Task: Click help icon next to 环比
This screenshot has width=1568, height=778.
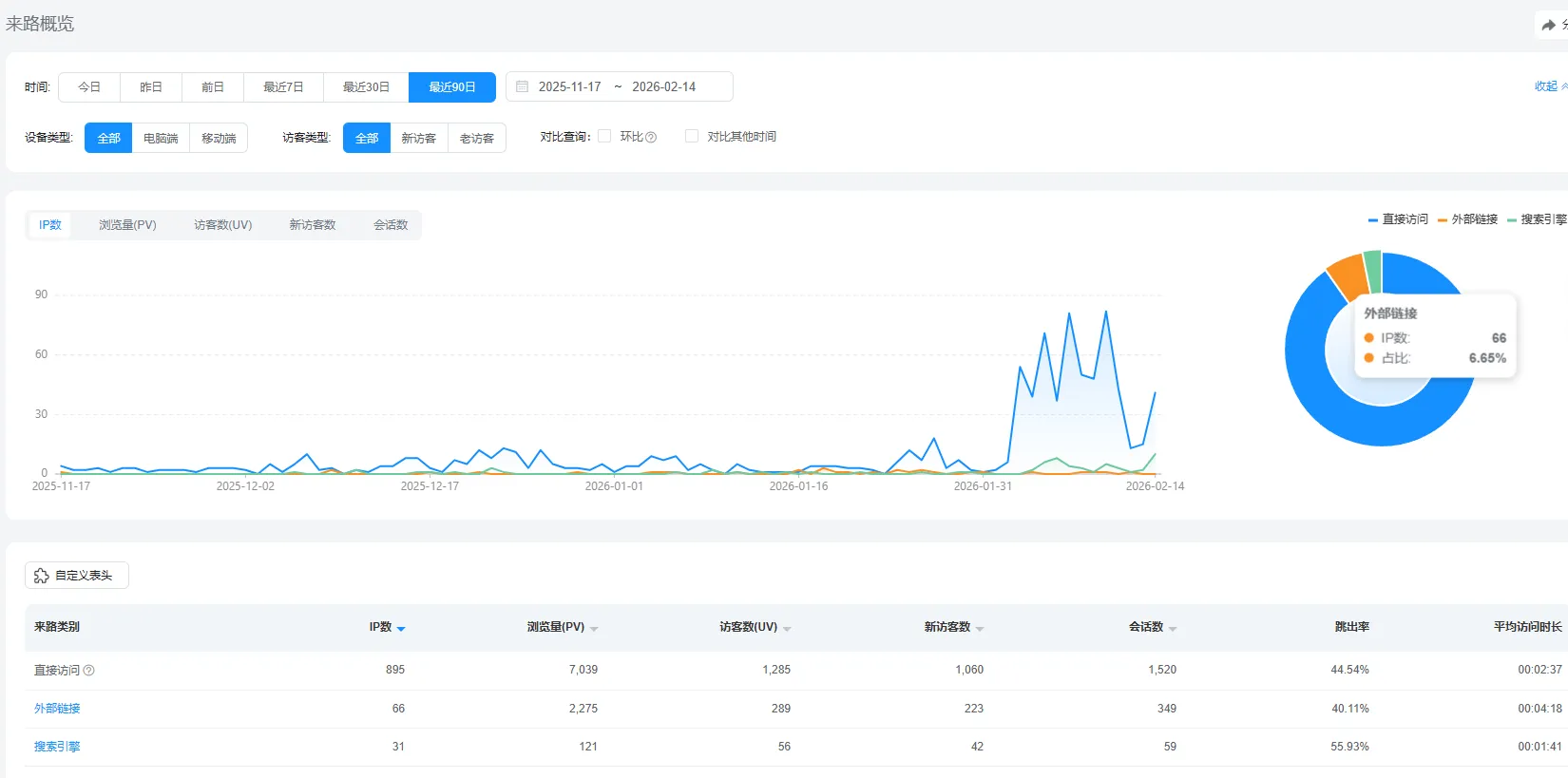Action: point(651,138)
